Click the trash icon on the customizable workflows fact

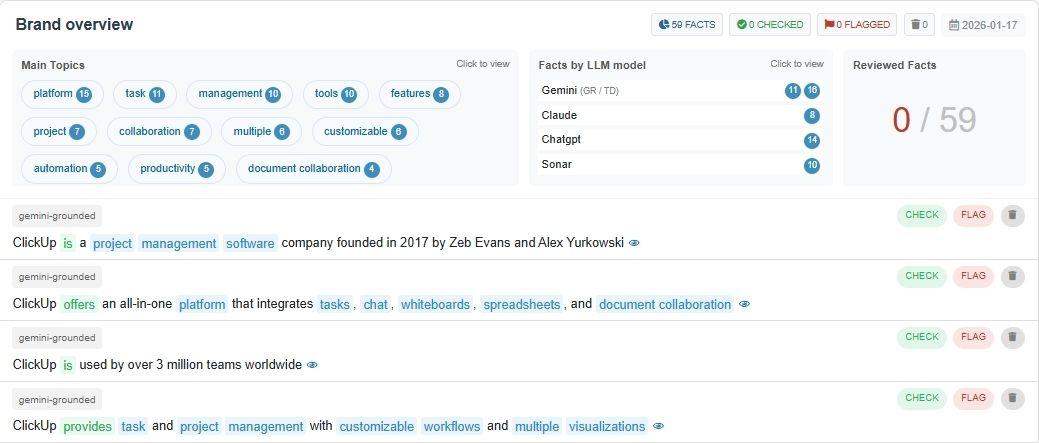1012,398
